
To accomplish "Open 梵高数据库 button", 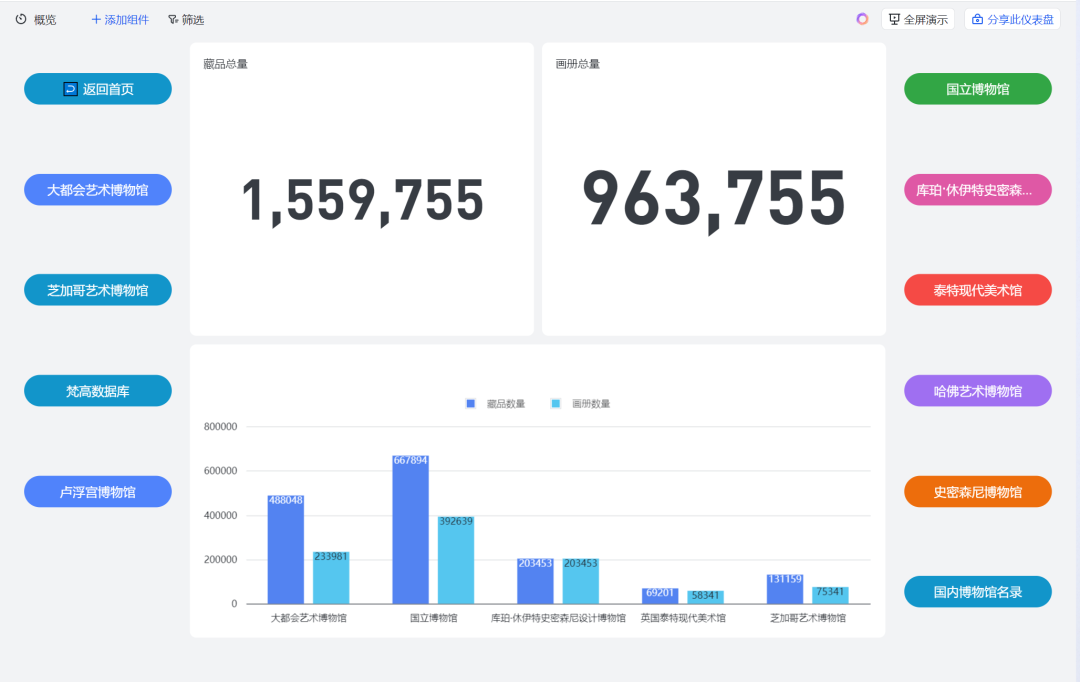I will (98, 391).
